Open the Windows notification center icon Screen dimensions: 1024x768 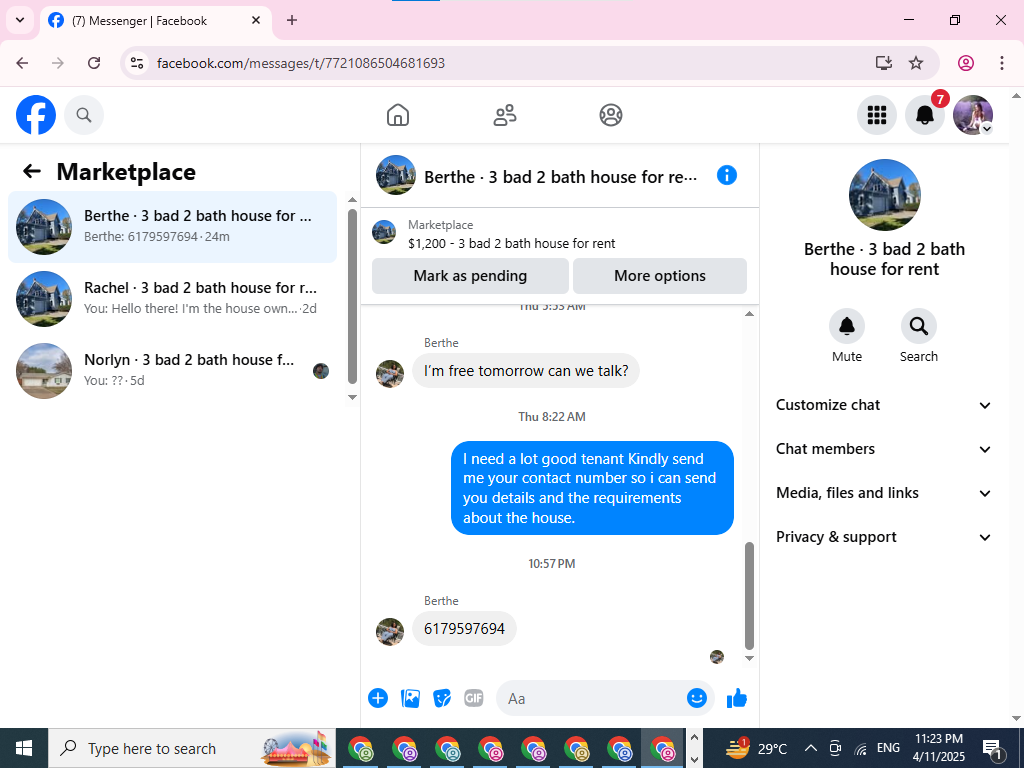click(x=992, y=748)
